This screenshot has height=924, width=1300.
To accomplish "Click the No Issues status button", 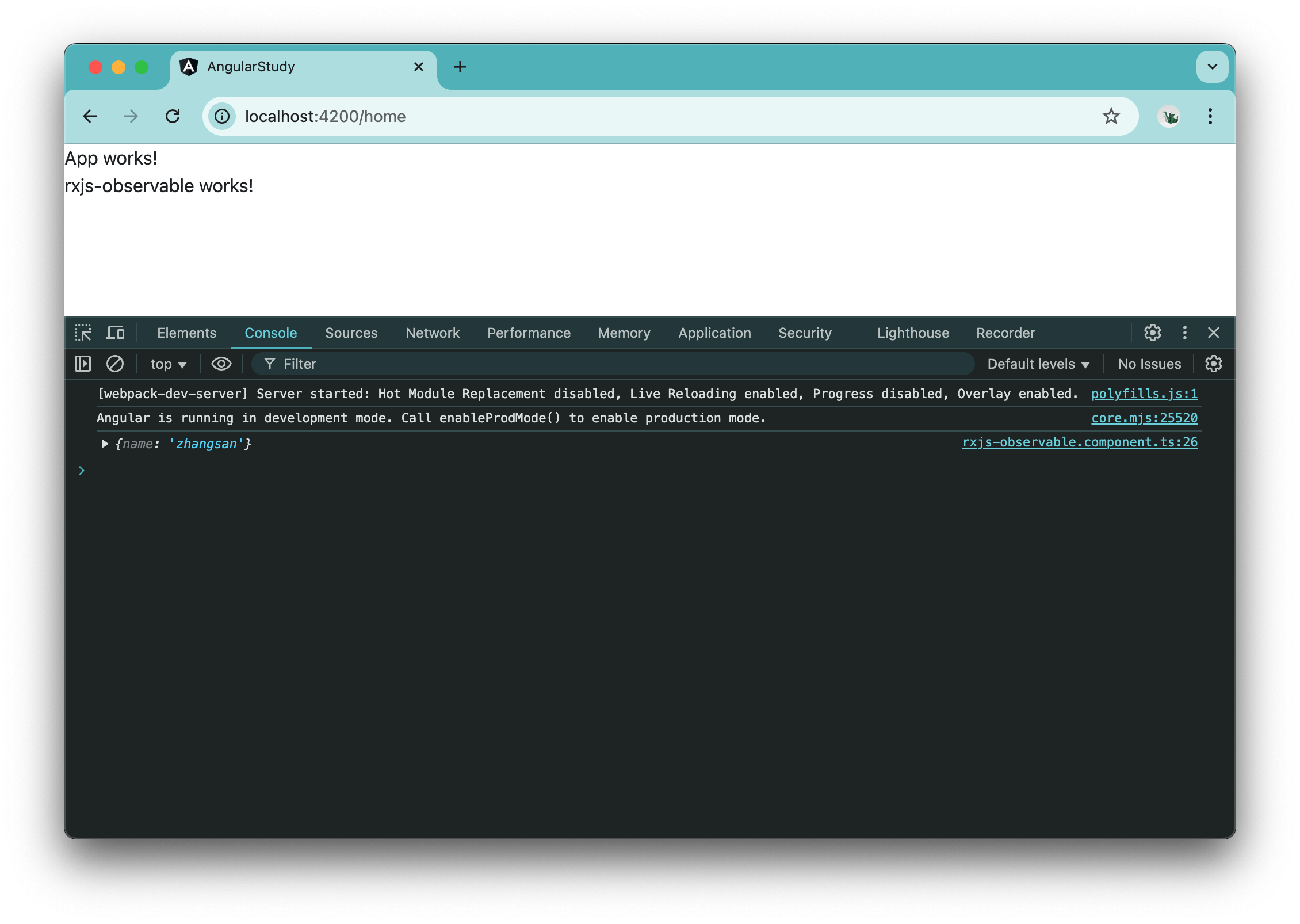I will [1148, 363].
